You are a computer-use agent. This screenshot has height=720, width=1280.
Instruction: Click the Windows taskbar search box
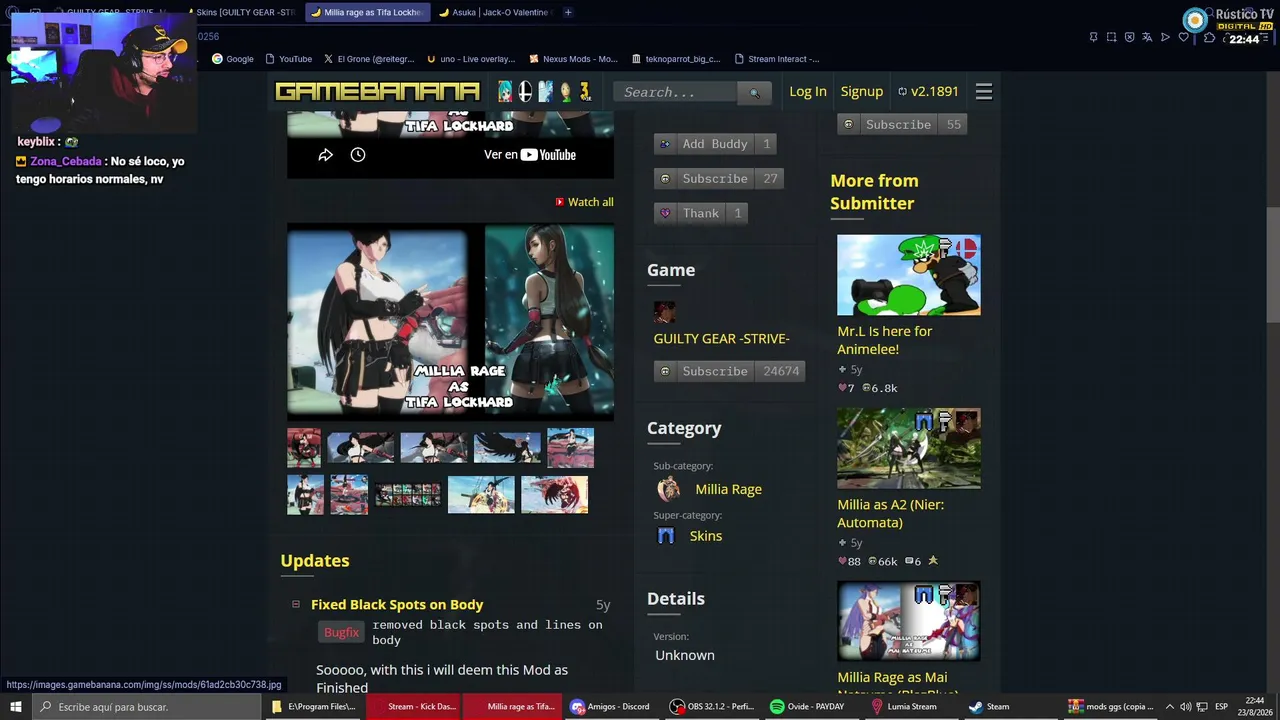pyautogui.click(x=145, y=707)
